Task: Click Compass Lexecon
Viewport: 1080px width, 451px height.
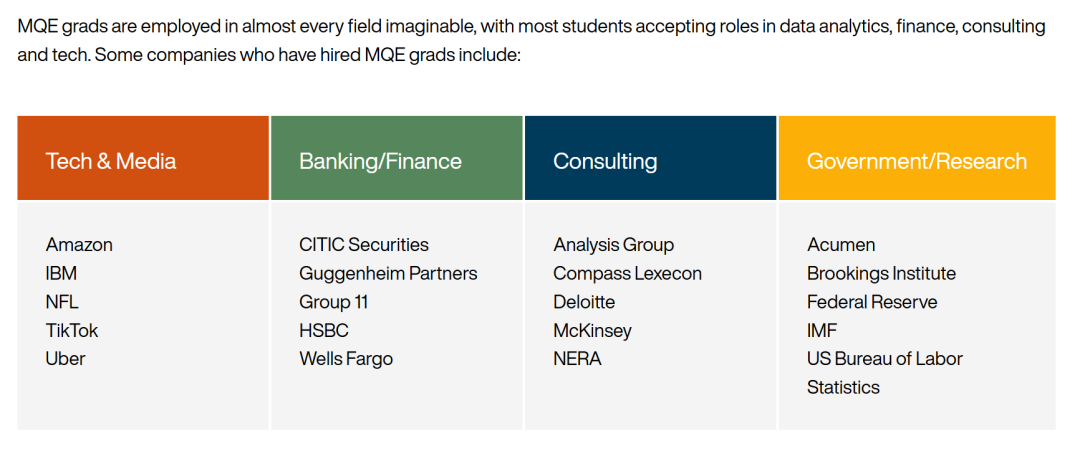Action: click(x=627, y=273)
